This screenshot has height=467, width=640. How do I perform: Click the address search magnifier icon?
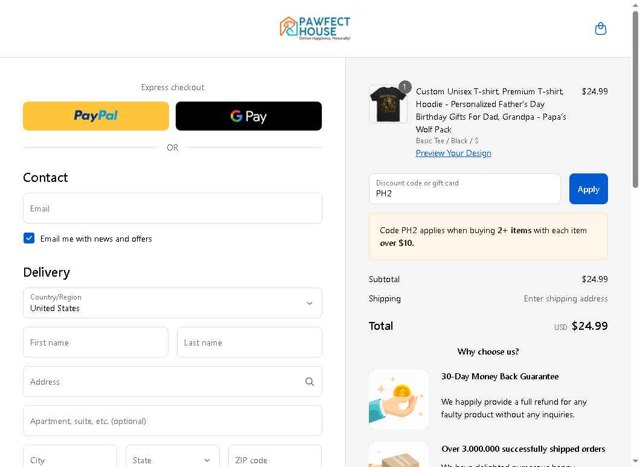tap(309, 382)
